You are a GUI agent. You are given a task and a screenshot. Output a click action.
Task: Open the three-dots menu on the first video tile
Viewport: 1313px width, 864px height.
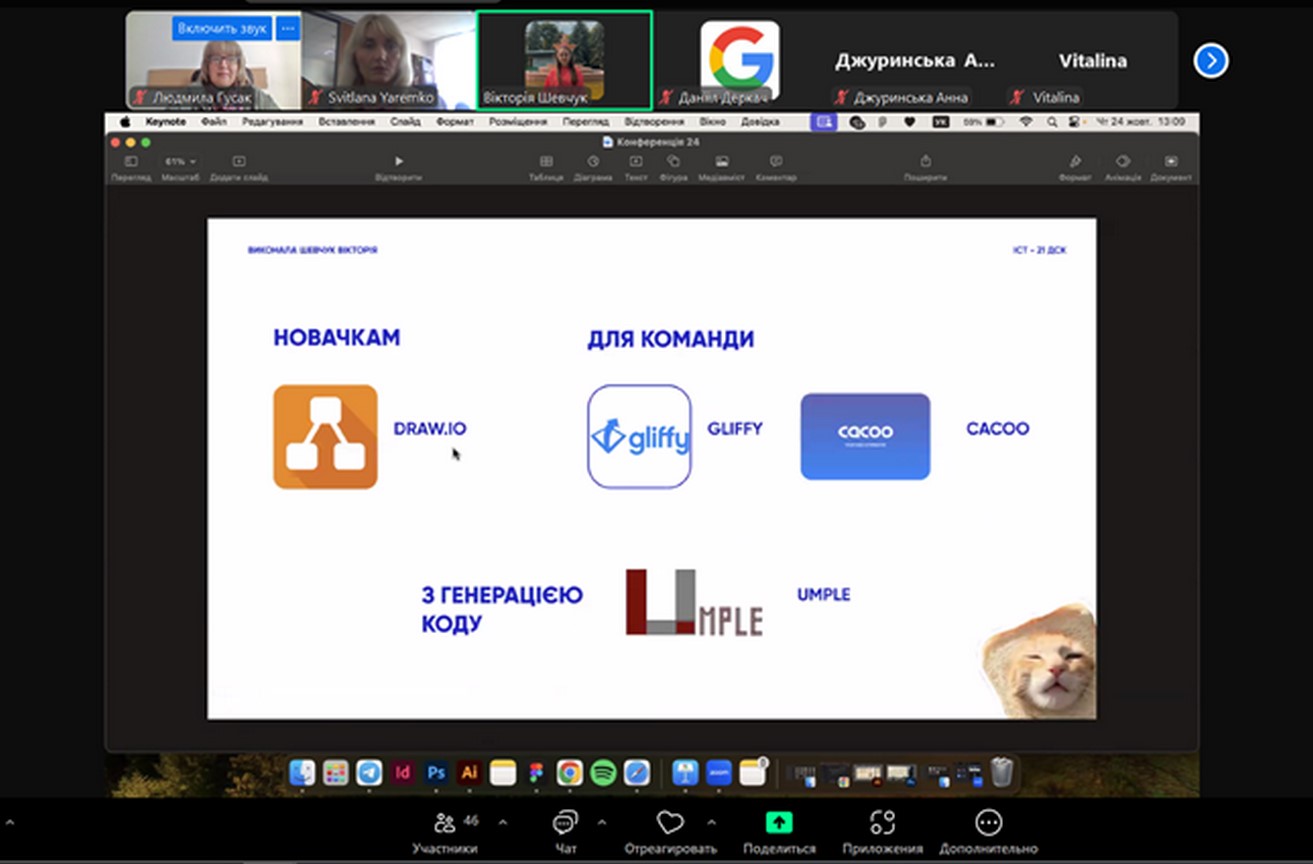coord(288,29)
